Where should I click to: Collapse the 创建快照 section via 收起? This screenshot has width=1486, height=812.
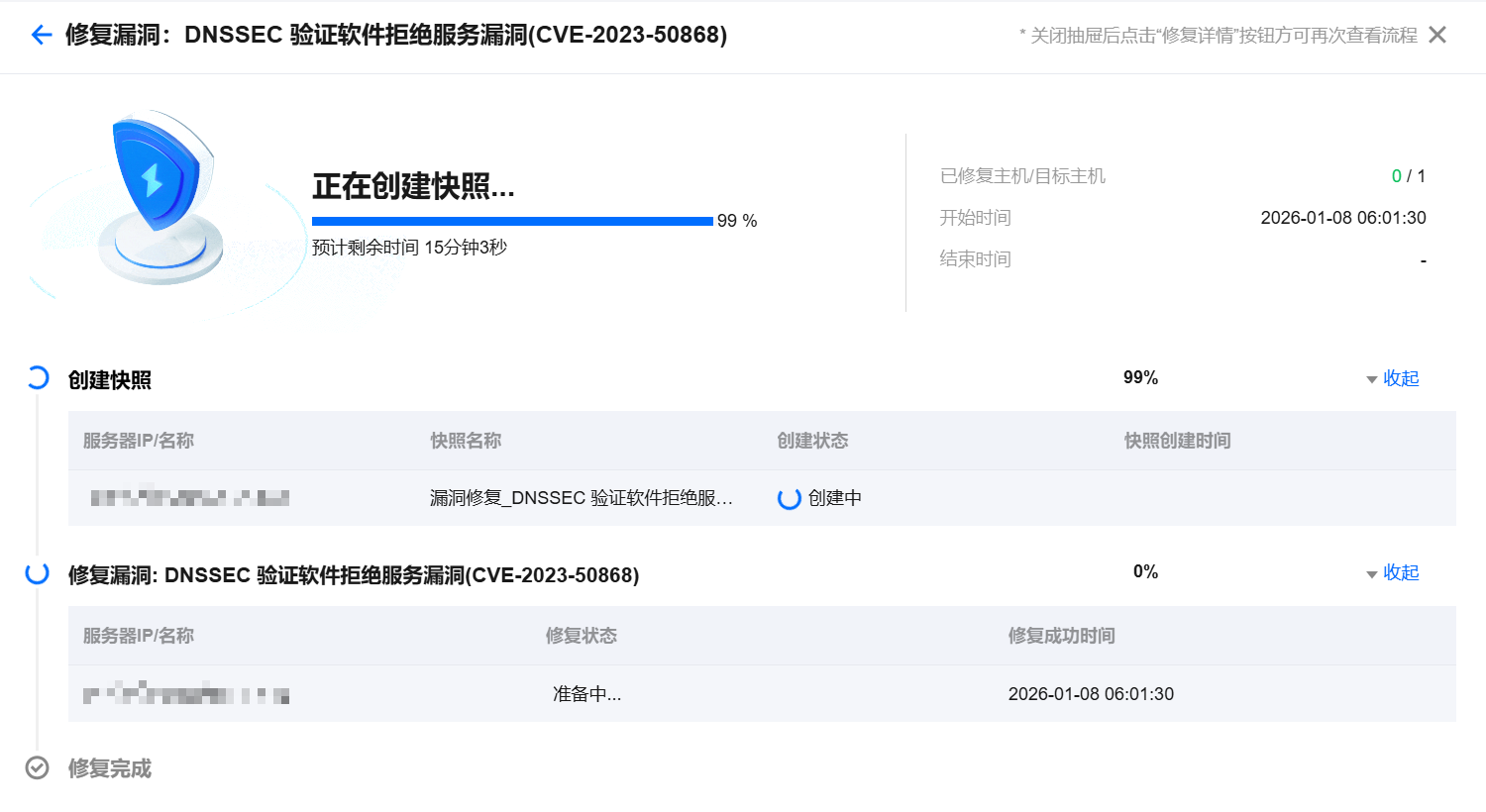point(1401,378)
